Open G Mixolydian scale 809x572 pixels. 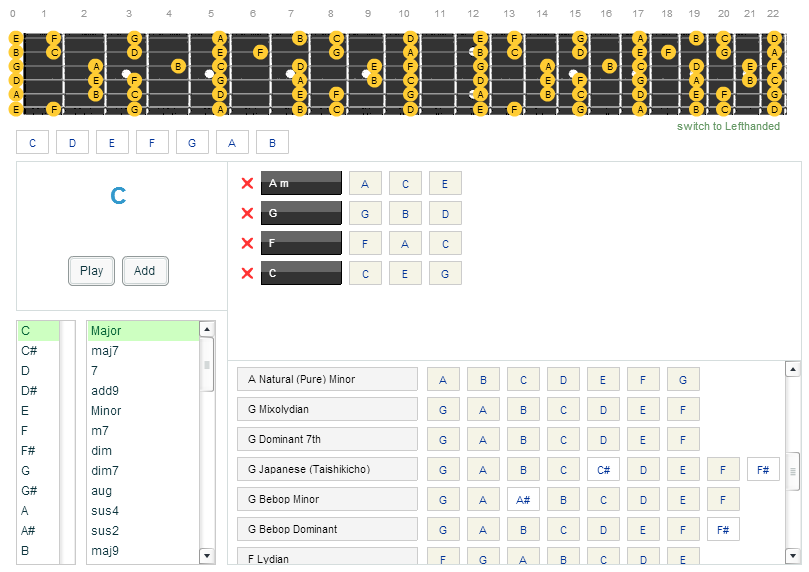[x=327, y=409]
